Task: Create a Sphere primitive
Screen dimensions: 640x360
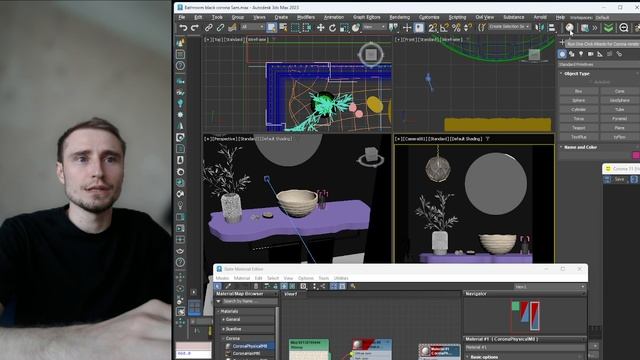Action: click(578, 100)
